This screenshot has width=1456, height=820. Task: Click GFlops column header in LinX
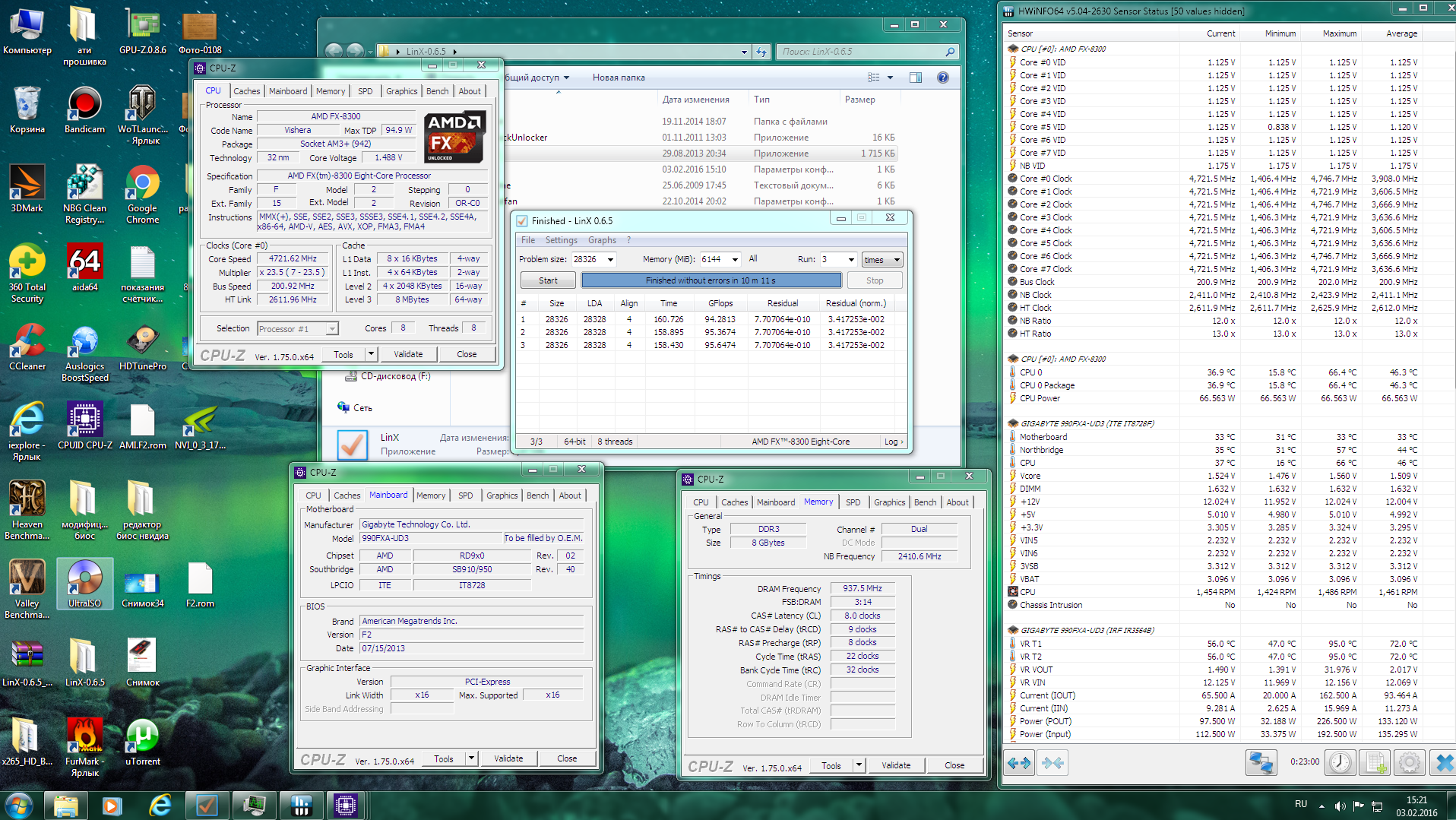click(x=720, y=303)
